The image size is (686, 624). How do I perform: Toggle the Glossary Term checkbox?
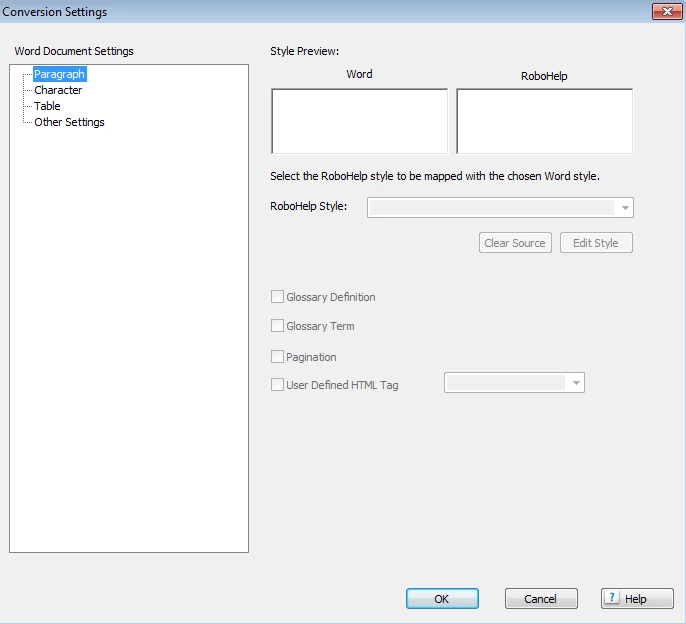277,326
